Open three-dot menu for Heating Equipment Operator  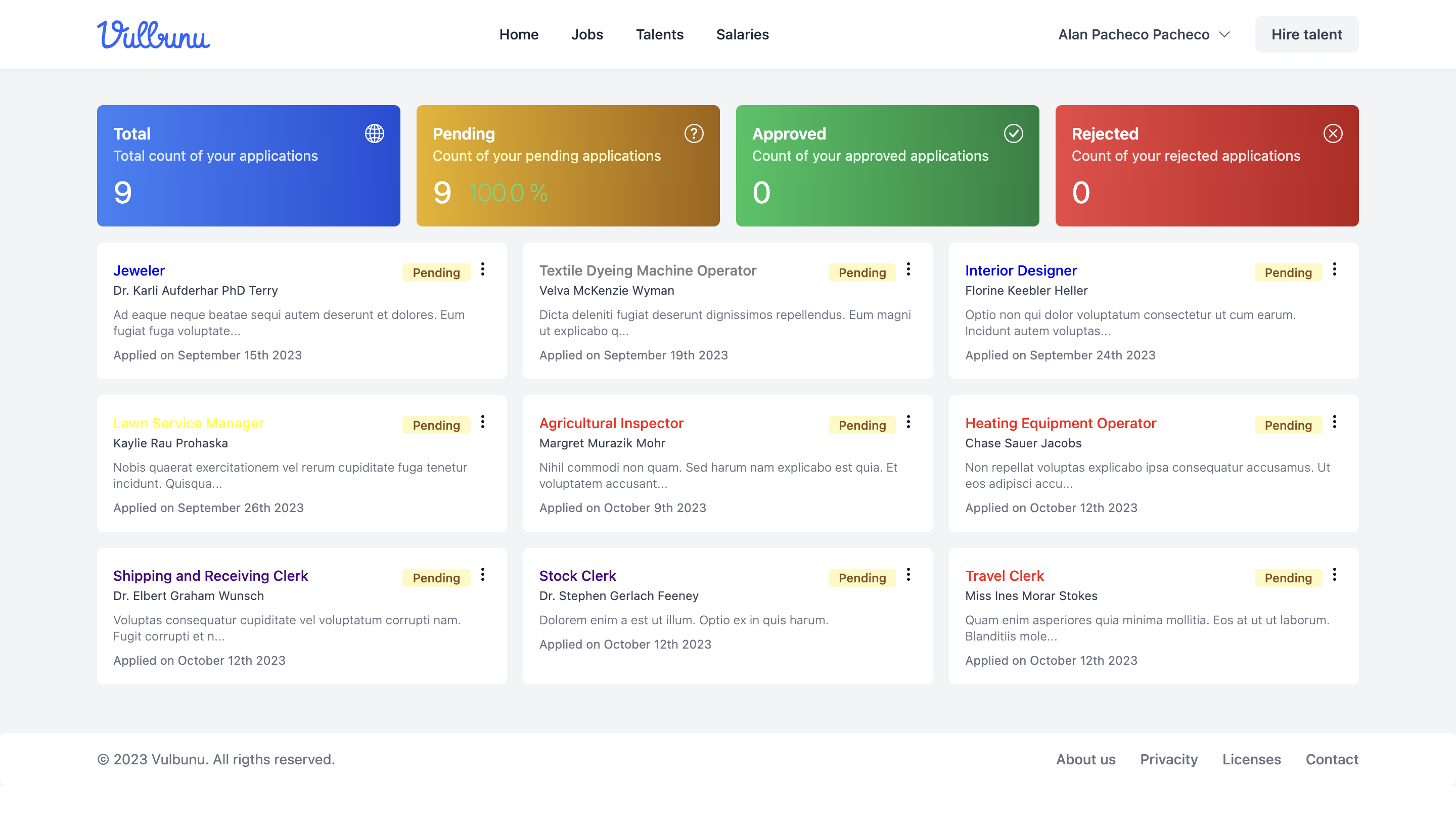[1334, 422]
